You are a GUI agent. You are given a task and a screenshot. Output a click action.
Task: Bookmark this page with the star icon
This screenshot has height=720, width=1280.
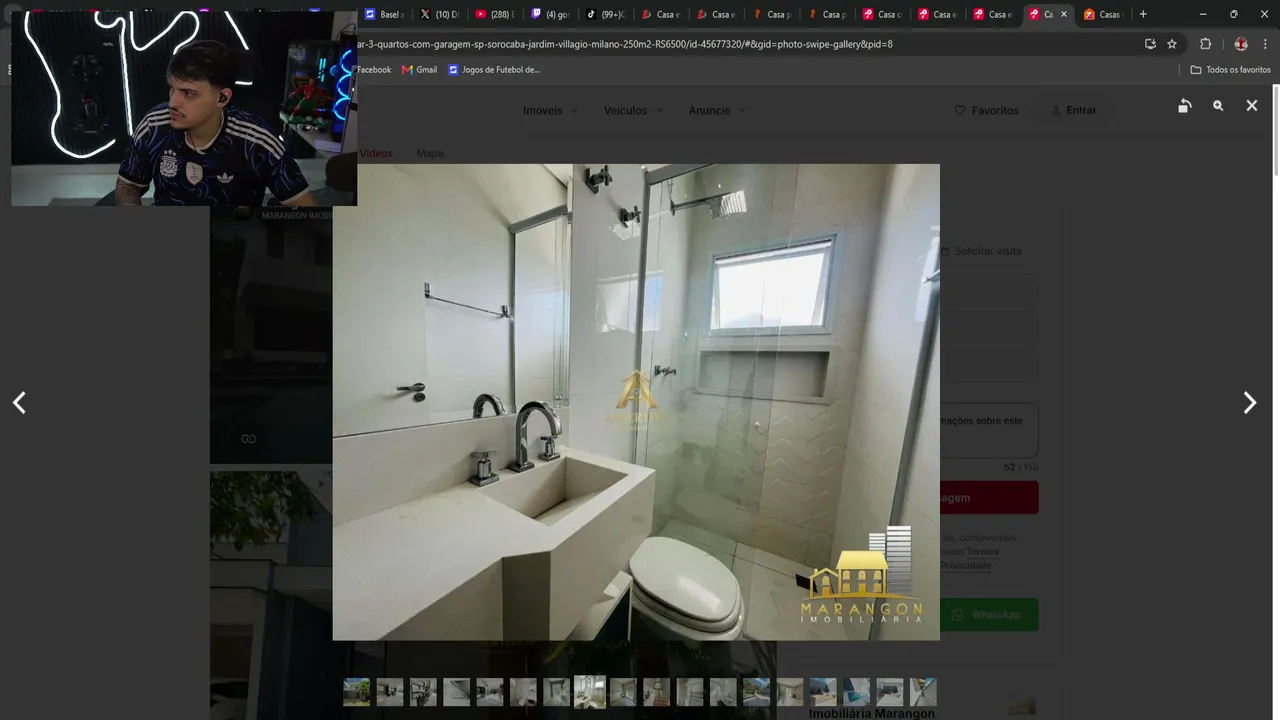[x=1172, y=44]
